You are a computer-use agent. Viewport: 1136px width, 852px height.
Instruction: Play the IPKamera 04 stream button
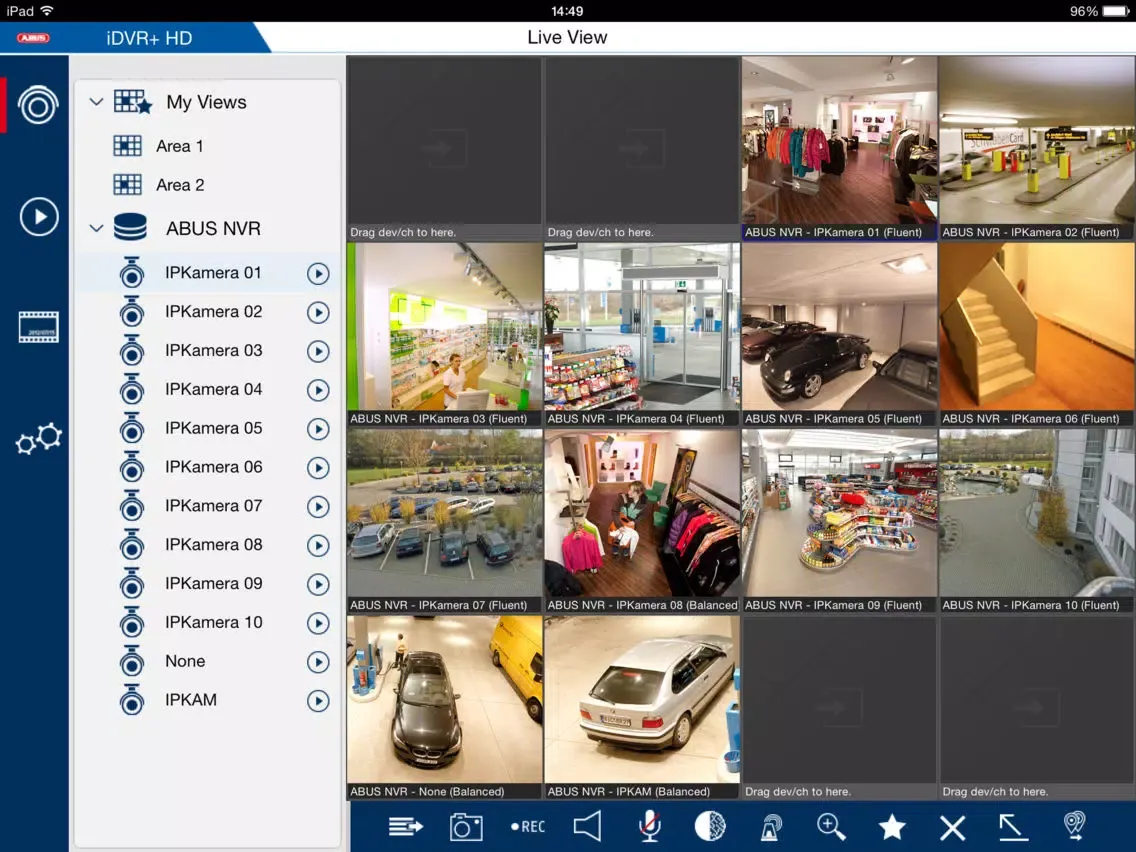(318, 390)
